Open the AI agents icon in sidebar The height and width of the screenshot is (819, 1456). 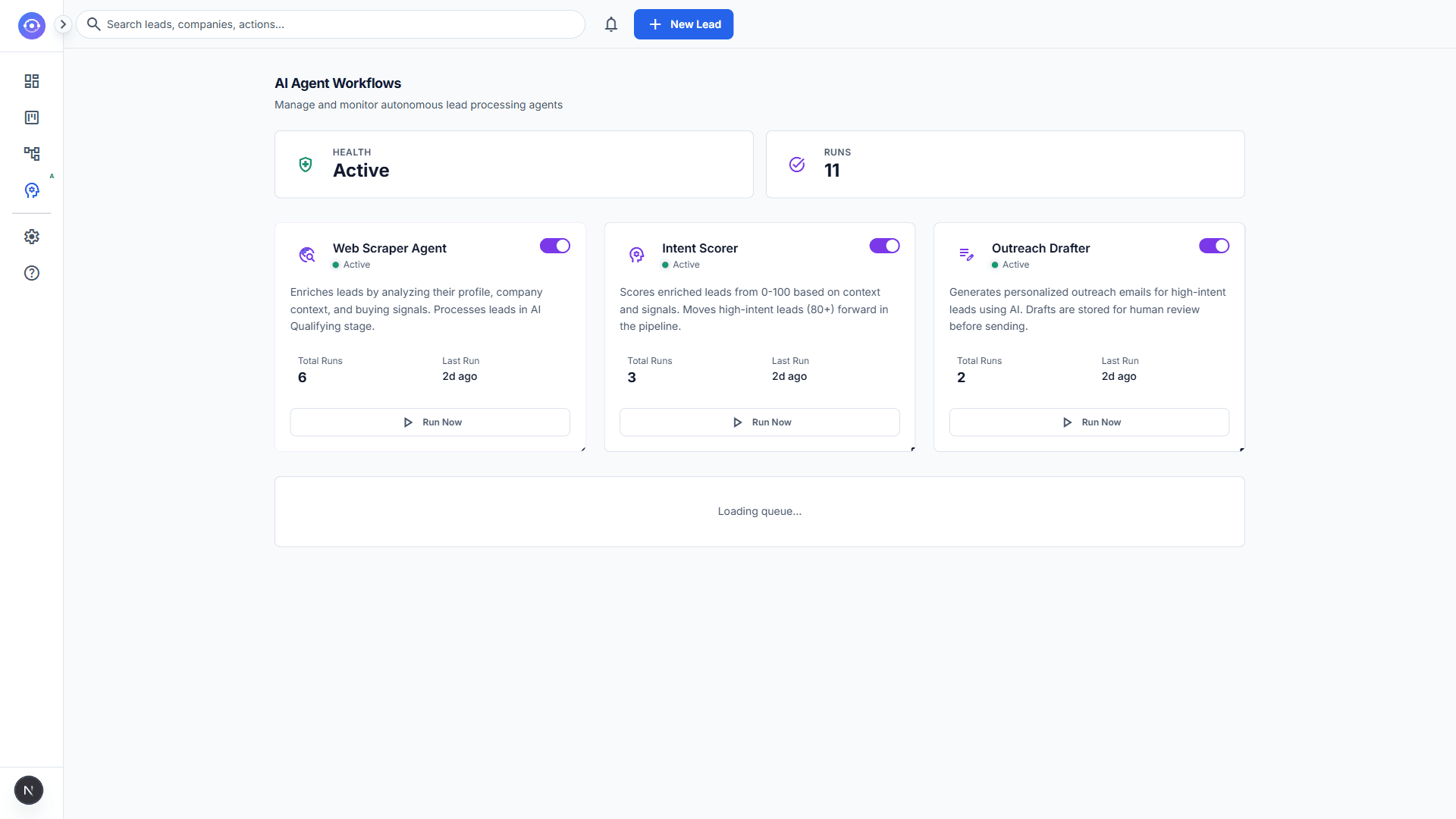point(32,190)
